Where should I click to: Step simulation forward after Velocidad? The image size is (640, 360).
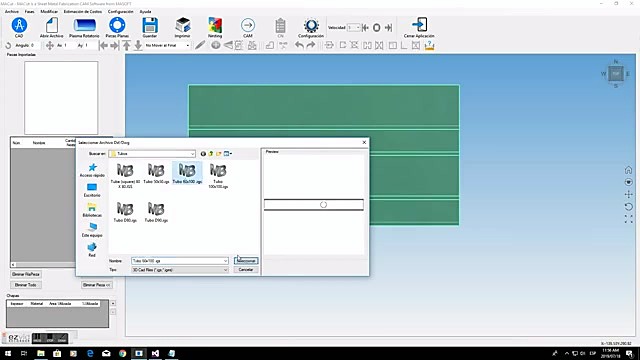click(389, 28)
